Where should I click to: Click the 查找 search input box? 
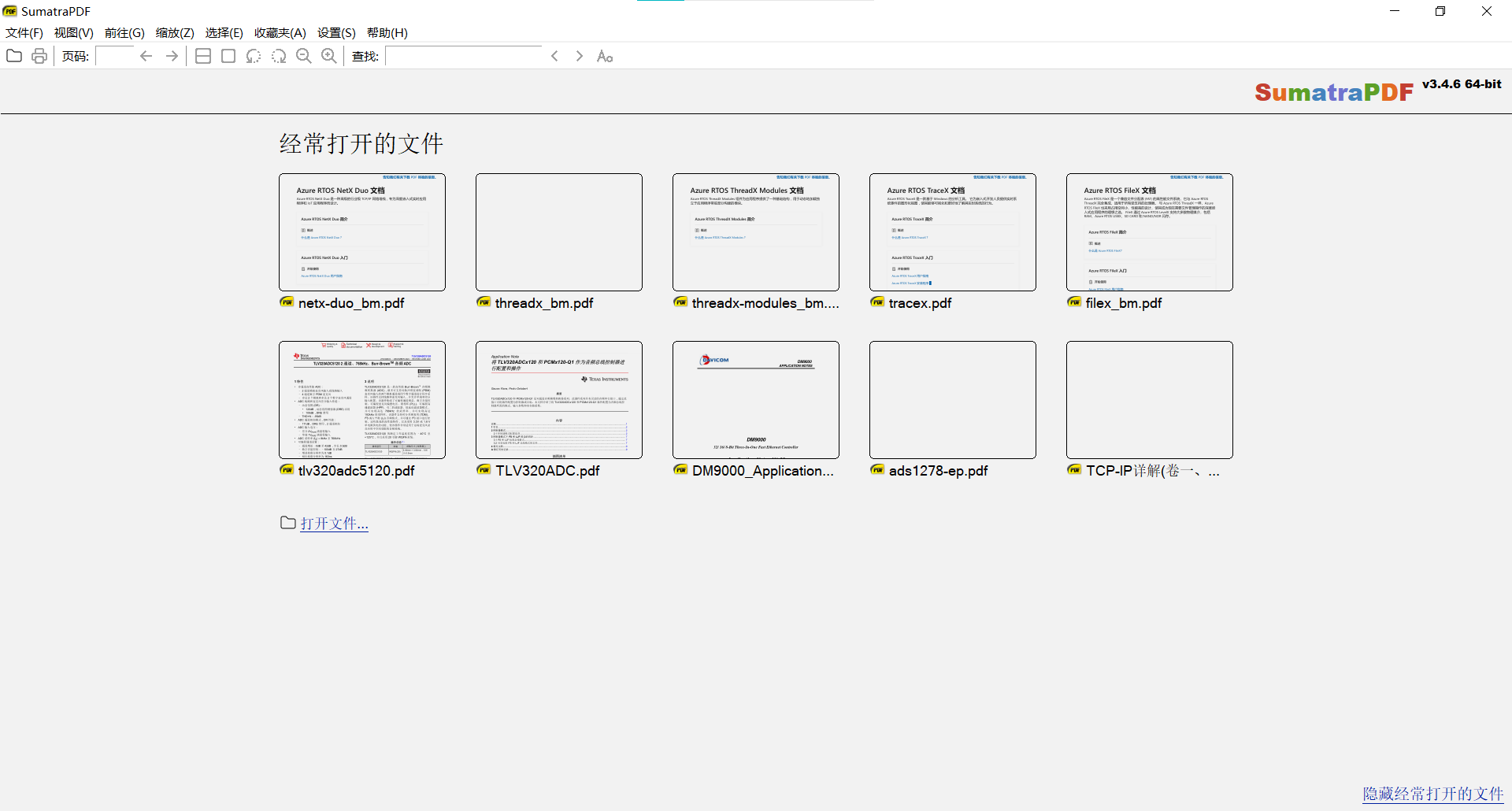(x=464, y=56)
